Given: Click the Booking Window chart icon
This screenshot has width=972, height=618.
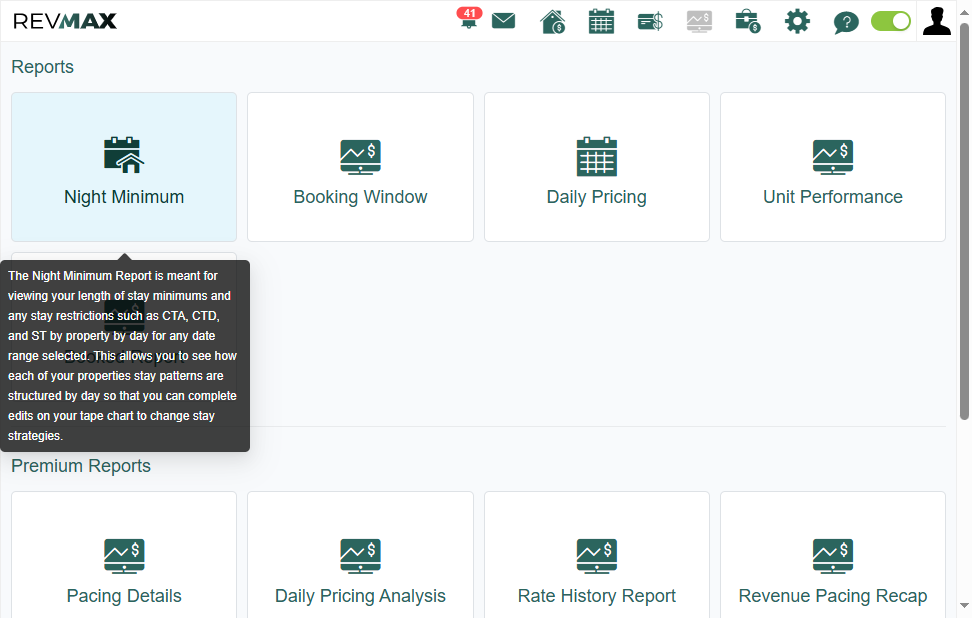Looking at the screenshot, I should [360, 157].
